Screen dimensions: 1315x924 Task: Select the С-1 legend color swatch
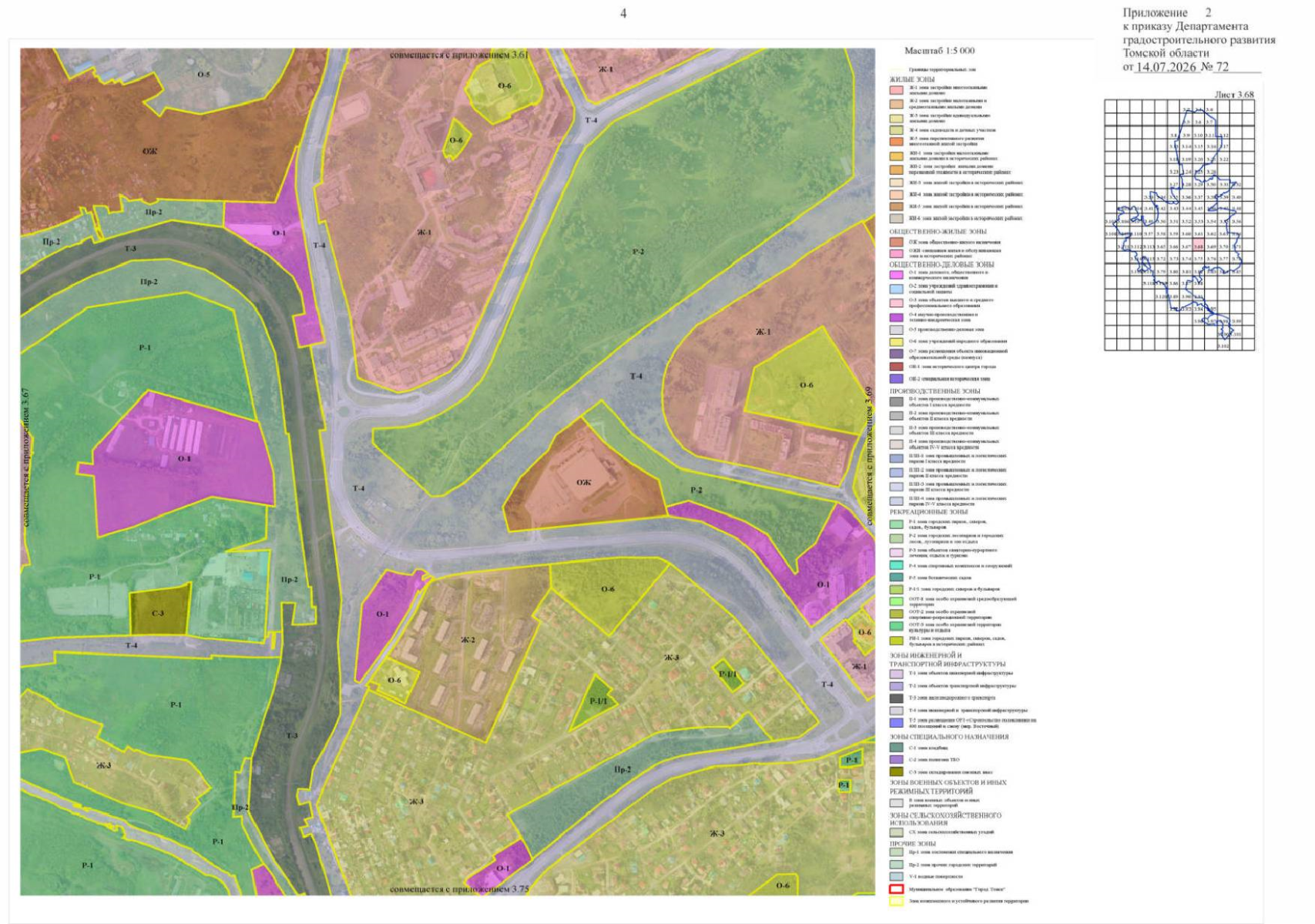coord(896,748)
